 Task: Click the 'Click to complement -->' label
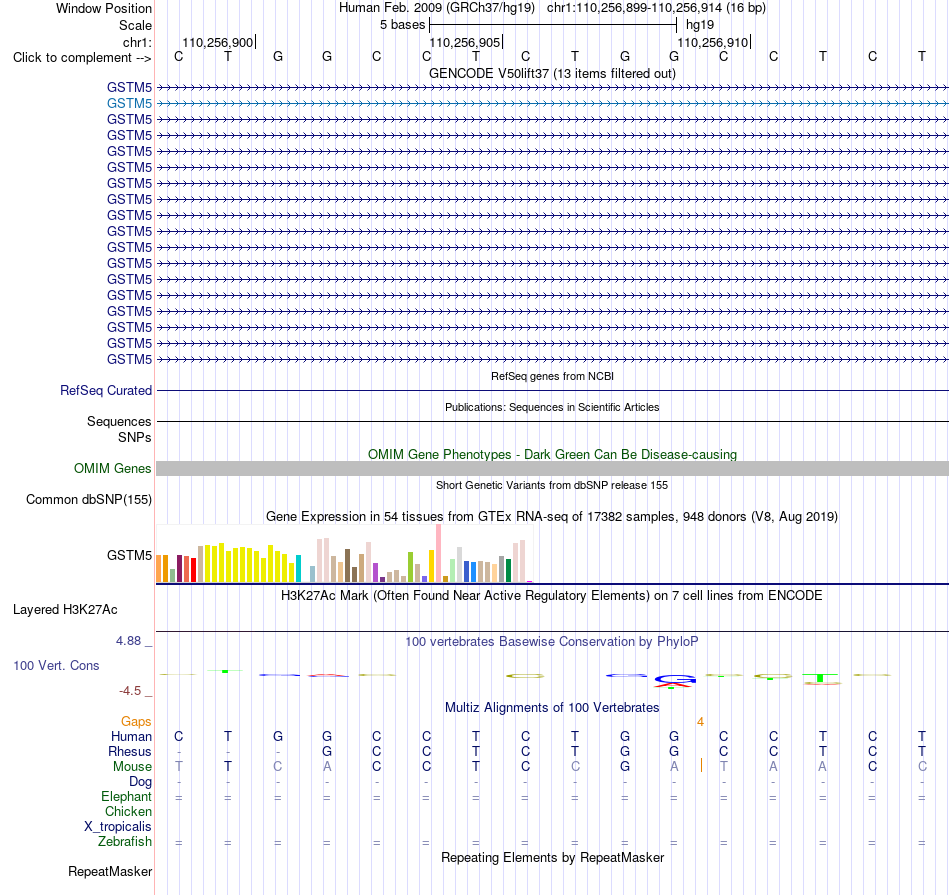tap(82, 58)
